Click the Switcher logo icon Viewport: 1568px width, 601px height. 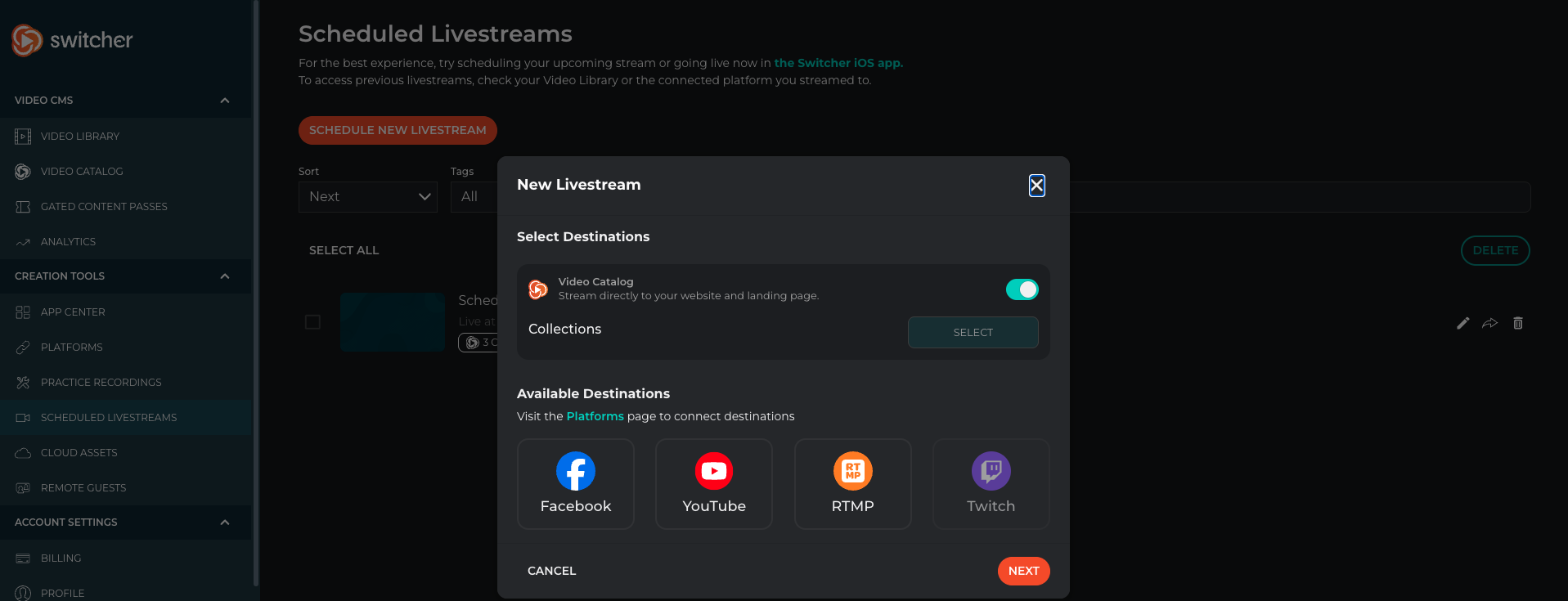point(27,40)
